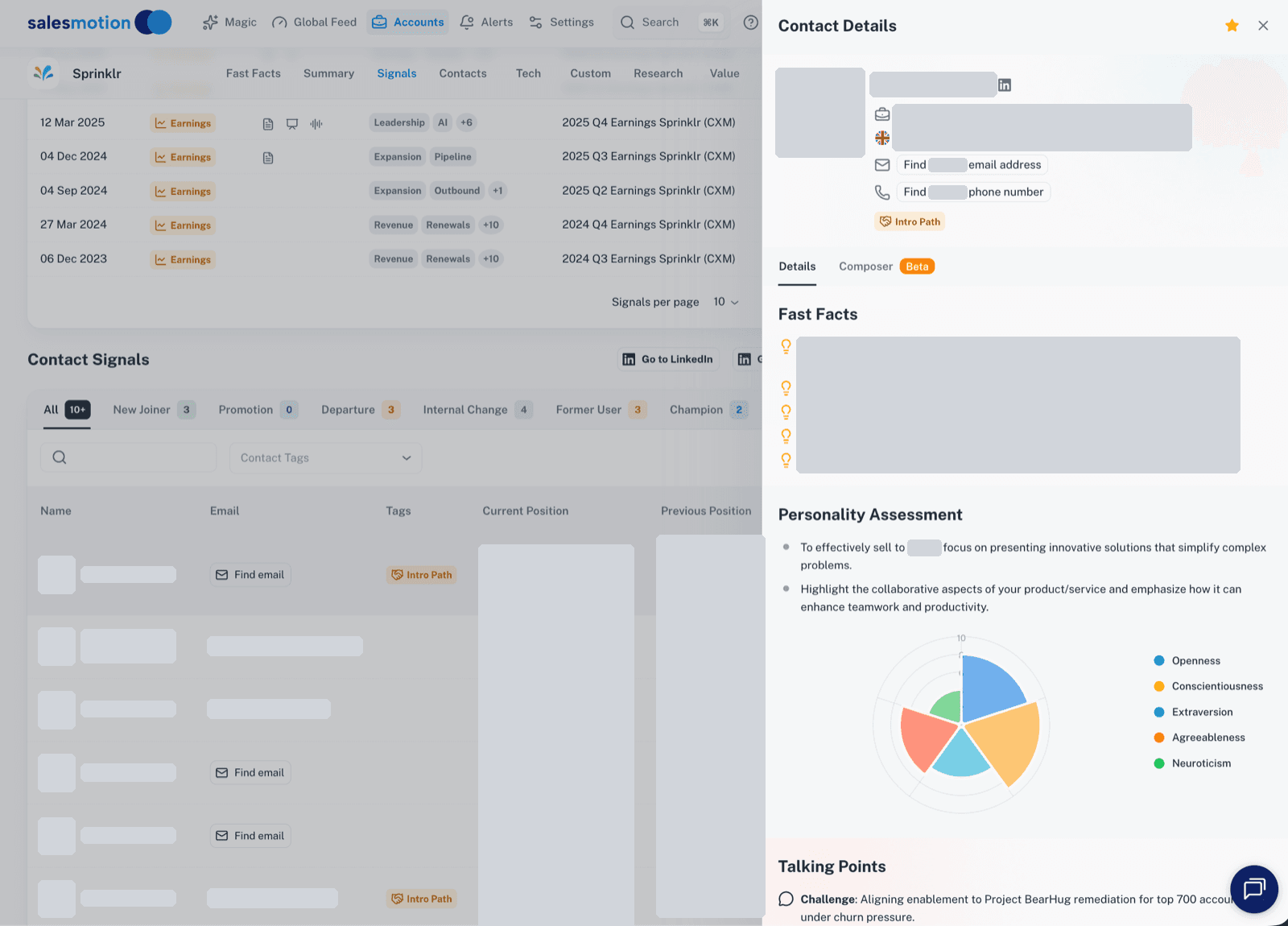This screenshot has height=926, width=1288.
Task: Click the help question mark icon
Action: 750,23
